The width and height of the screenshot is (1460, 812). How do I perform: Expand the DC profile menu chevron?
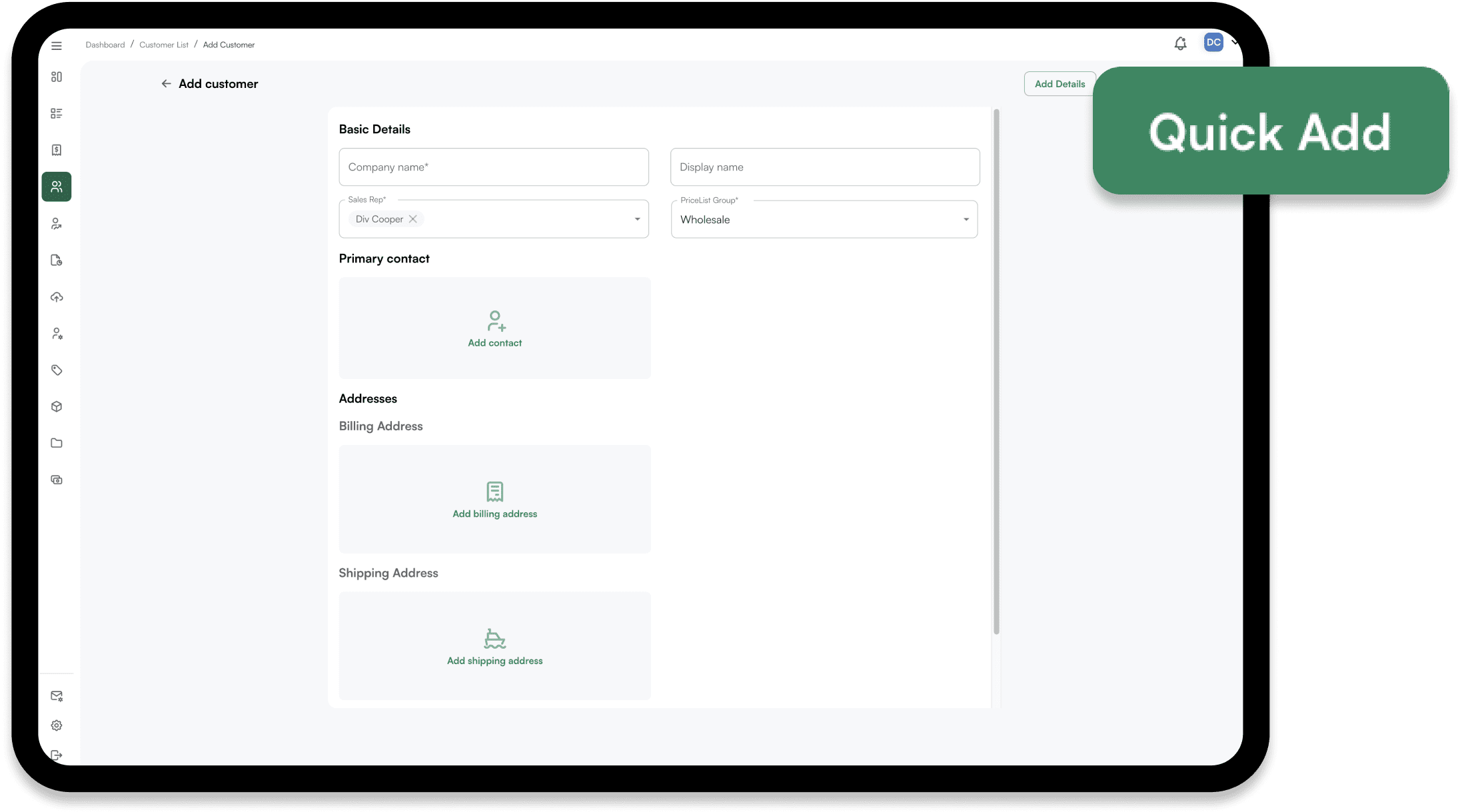(x=1234, y=42)
